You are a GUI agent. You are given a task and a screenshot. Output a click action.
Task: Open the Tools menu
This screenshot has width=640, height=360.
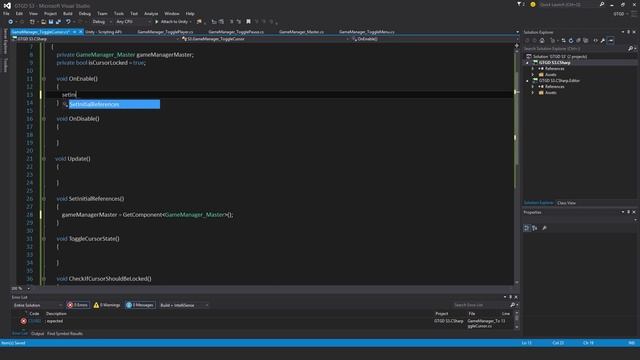coord(119,13)
